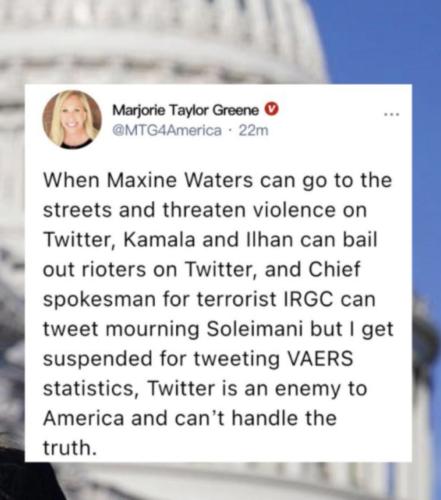Click the display name Marjorie Taylor Greene
Viewport: 441px width, 500px height.
point(185,110)
